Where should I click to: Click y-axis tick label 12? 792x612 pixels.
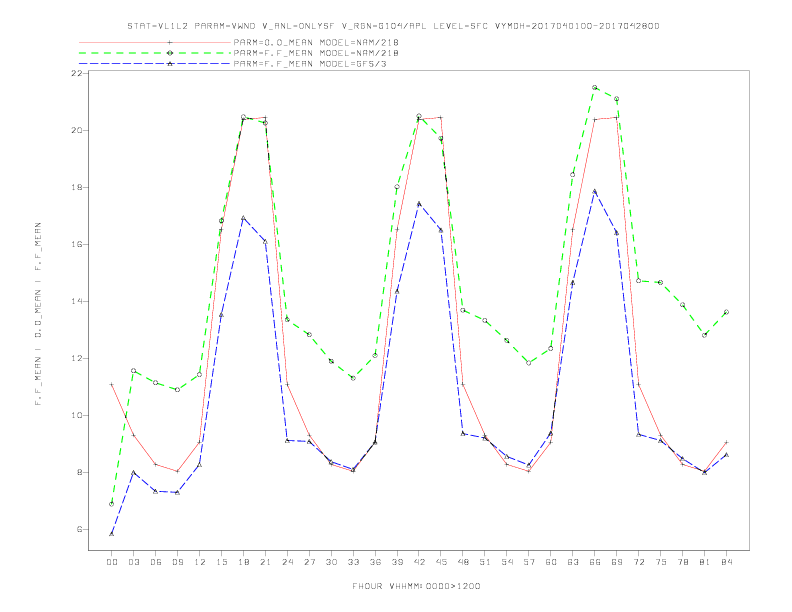77,359
